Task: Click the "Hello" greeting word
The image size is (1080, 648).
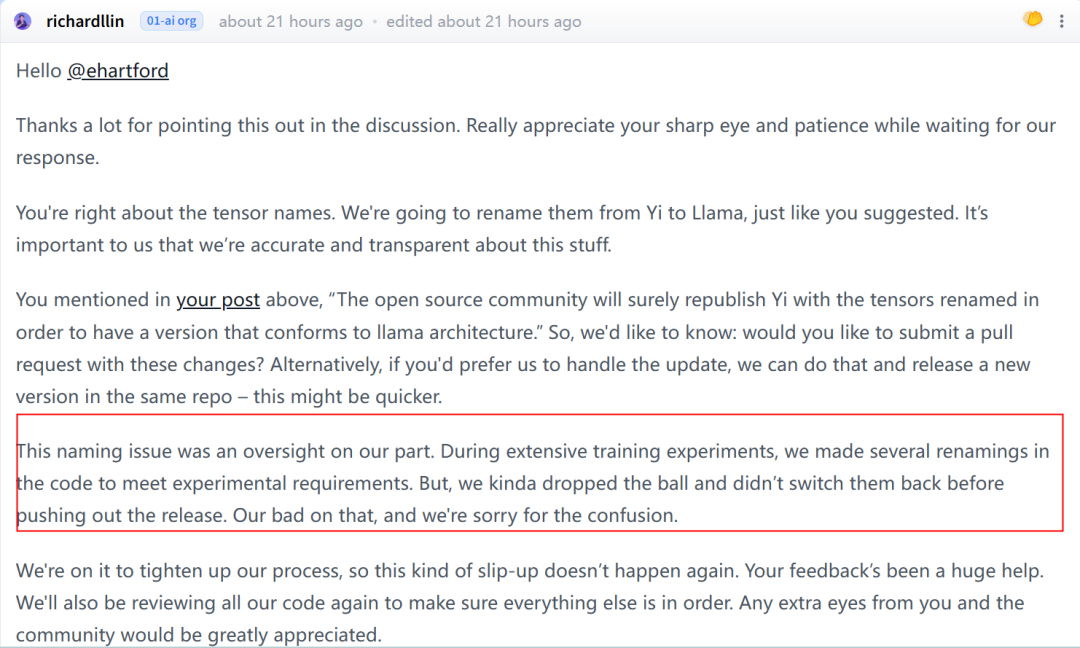Action: [x=39, y=71]
